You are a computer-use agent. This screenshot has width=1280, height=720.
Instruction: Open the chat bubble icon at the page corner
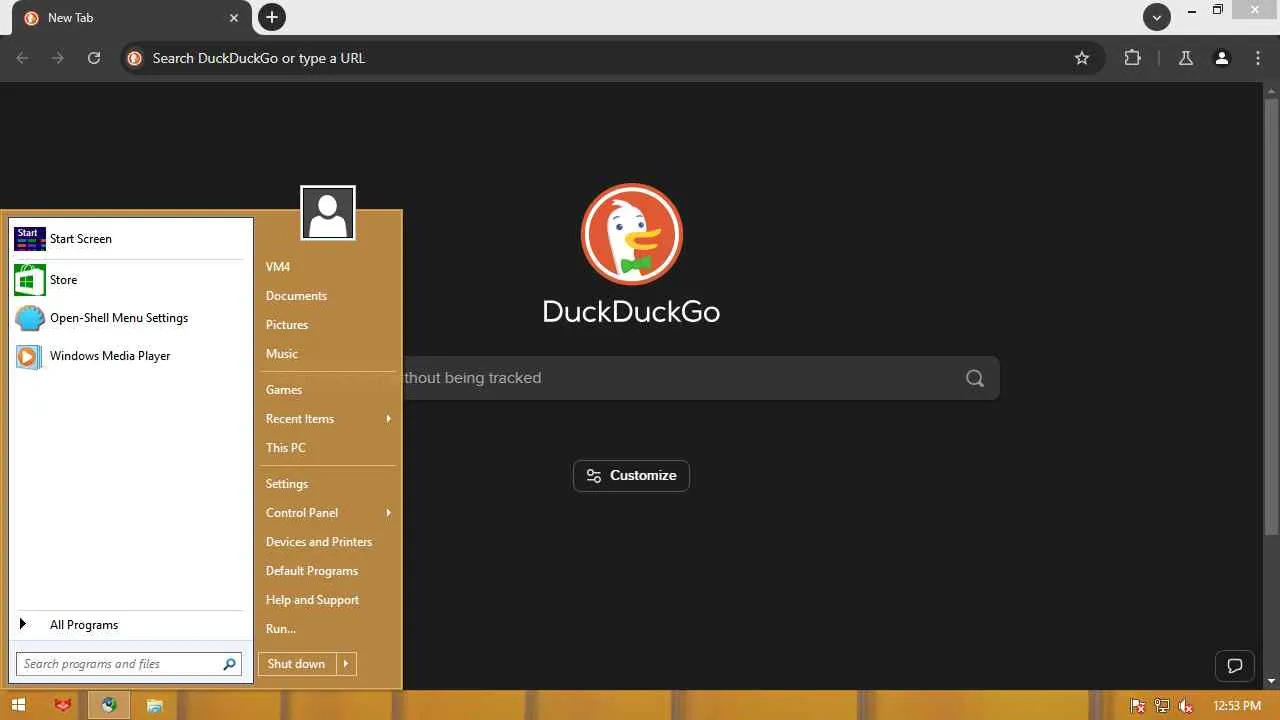click(1235, 666)
